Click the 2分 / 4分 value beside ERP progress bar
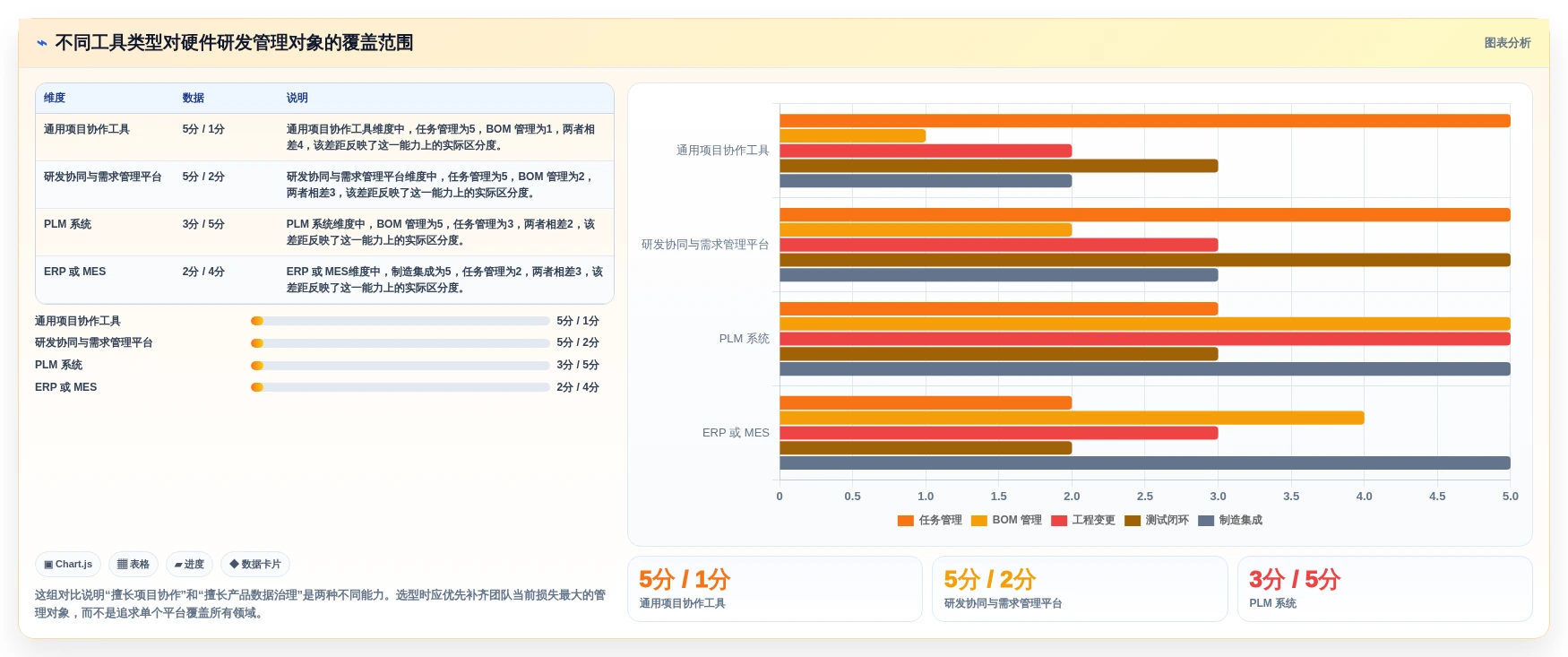Viewport: 1568px width, 657px height. (x=578, y=387)
